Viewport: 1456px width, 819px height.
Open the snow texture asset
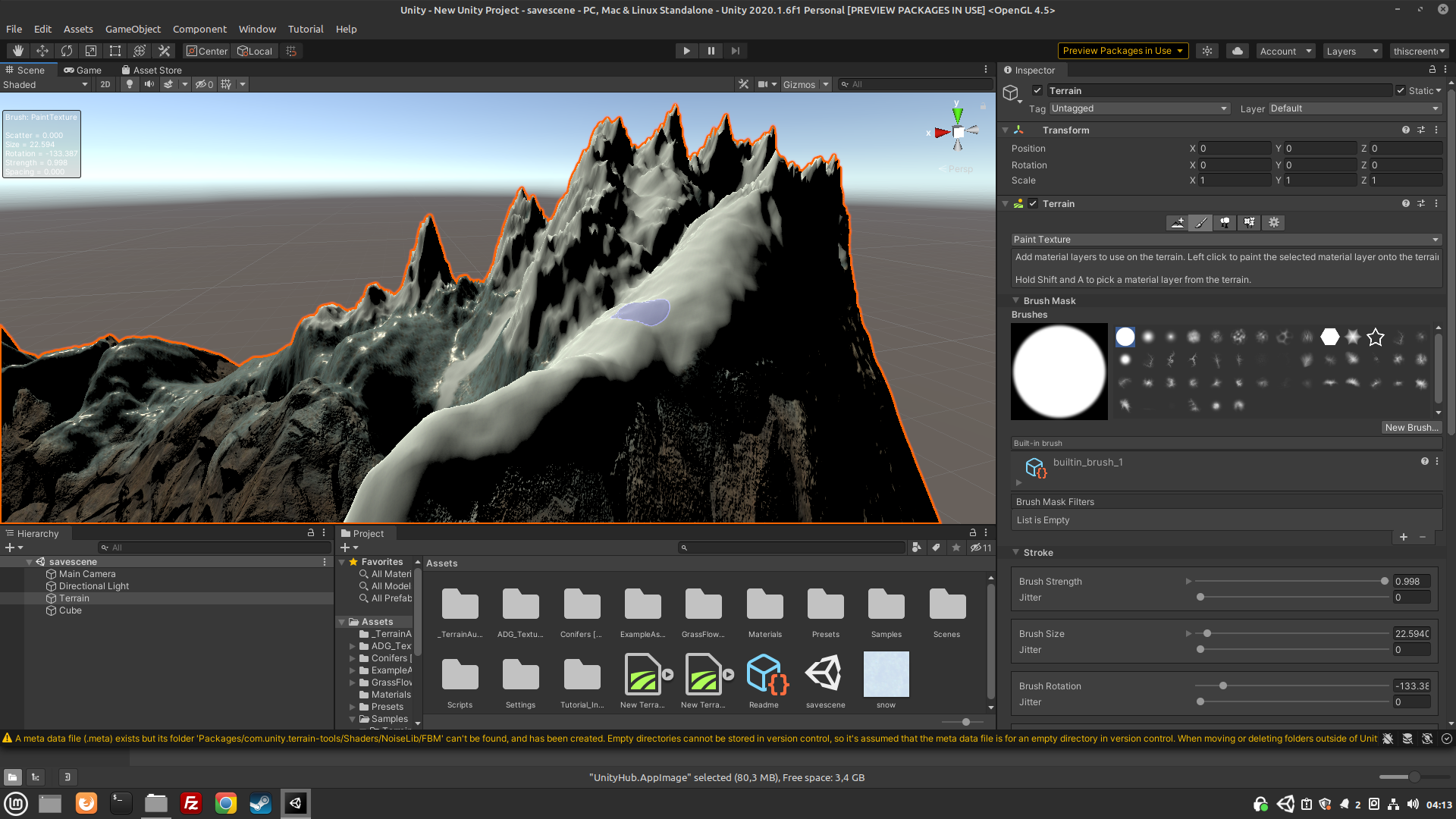click(886, 673)
